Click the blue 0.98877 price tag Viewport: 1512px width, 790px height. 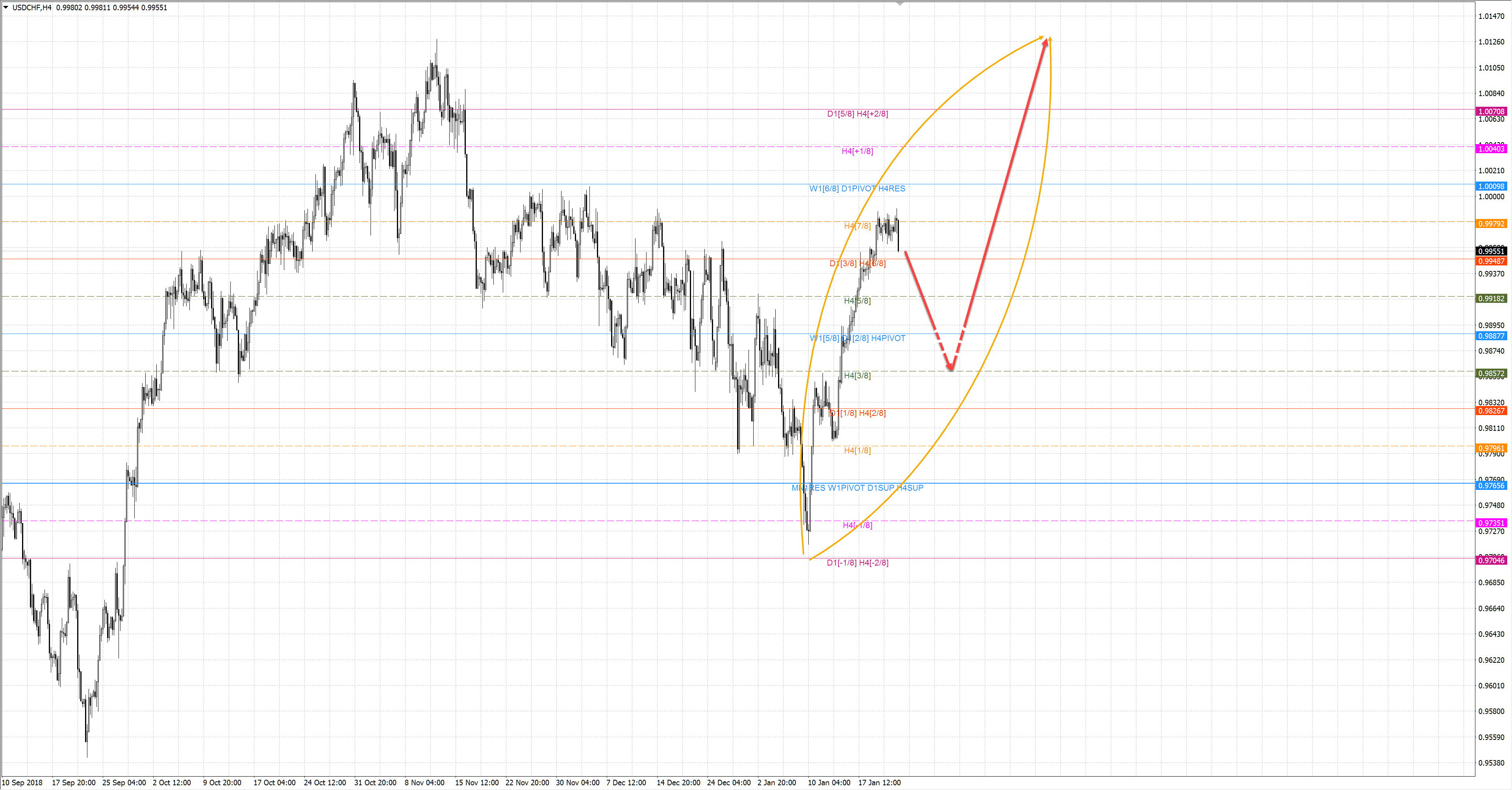coord(1491,336)
